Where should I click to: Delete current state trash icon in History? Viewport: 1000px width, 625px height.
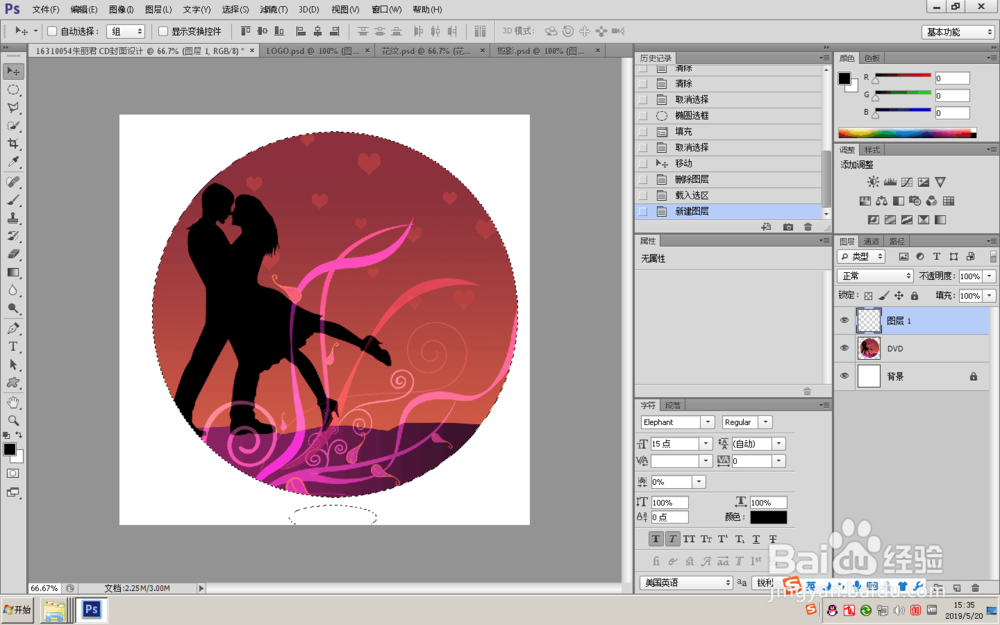808,227
